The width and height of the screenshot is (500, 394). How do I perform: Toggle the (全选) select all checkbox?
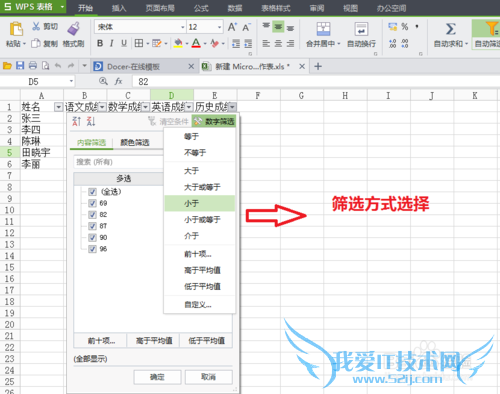pos(92,192)
